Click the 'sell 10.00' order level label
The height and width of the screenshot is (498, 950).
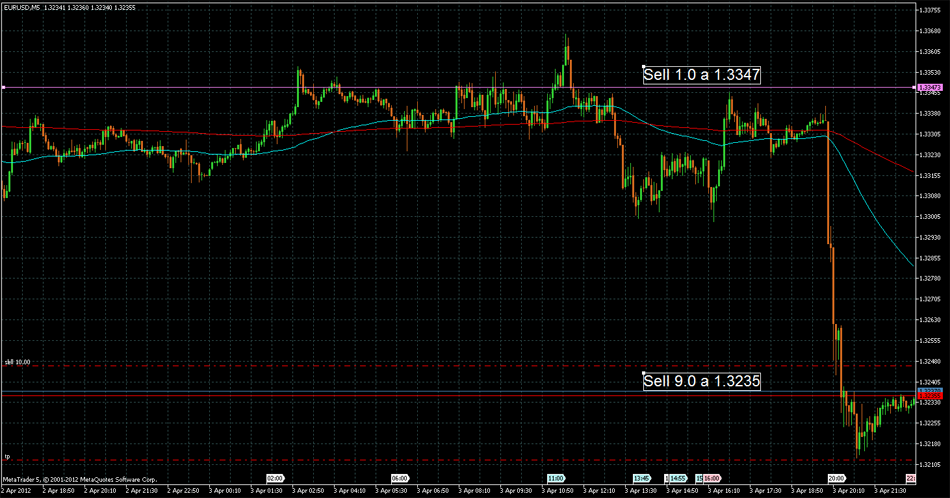pyautogui.click(x=17, y=361)
